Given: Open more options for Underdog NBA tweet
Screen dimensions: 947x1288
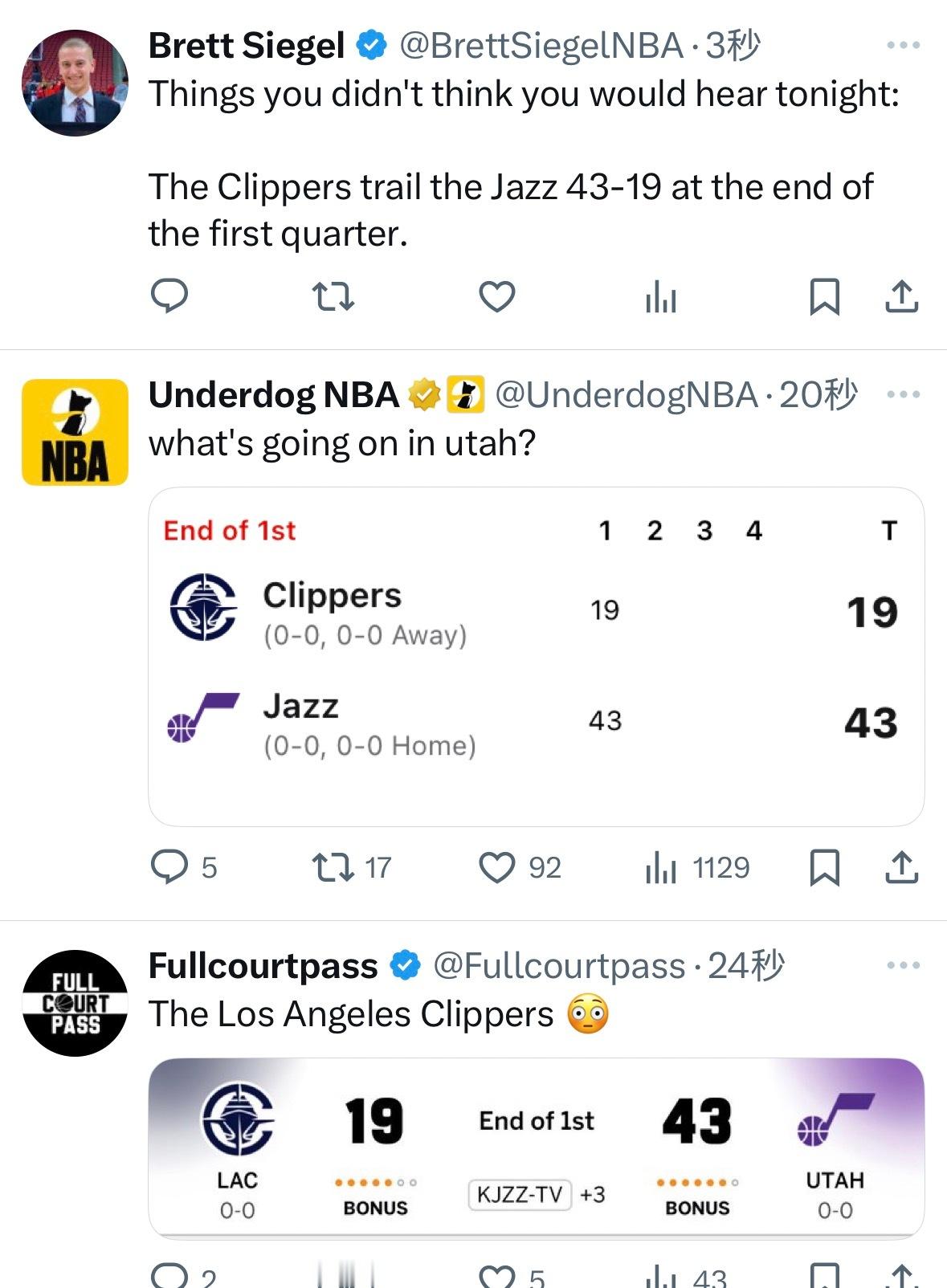Looking at the screenshot, I should [x=903, y=394].
